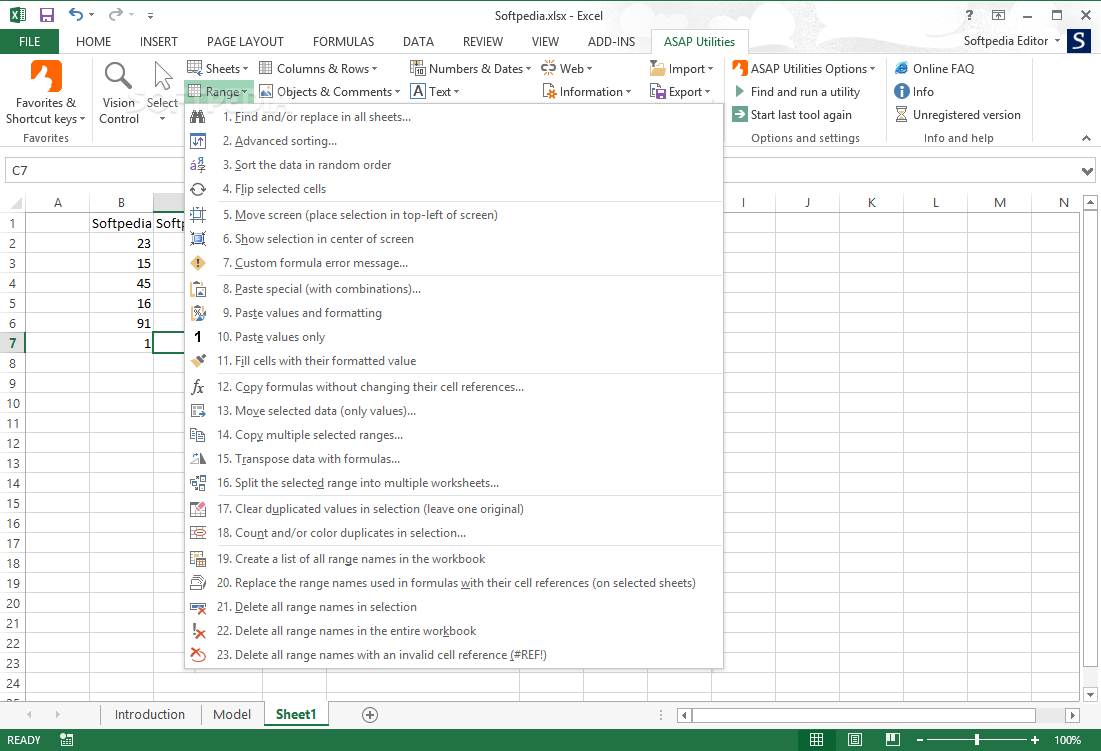Click Custom formula error message warning icon
Viewport: 1101px width, 751px height.
click(198, 263)
